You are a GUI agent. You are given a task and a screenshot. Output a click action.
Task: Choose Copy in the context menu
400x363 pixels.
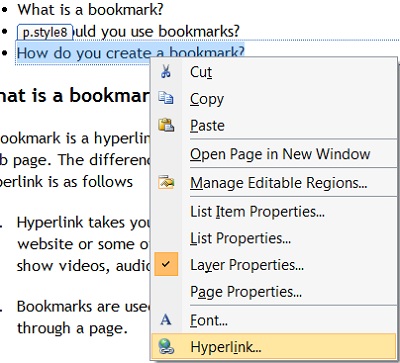coord(273,99)
